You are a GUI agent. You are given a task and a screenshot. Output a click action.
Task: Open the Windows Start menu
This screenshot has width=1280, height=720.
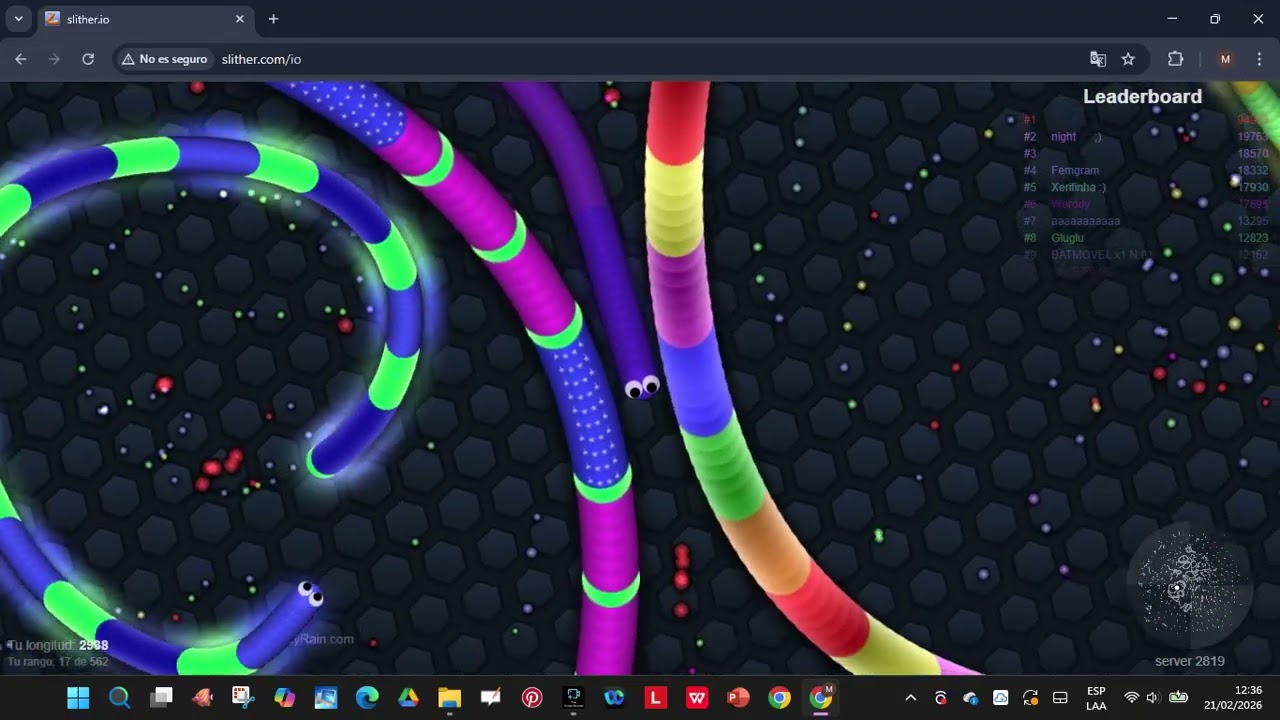click(x=78, y=698)
